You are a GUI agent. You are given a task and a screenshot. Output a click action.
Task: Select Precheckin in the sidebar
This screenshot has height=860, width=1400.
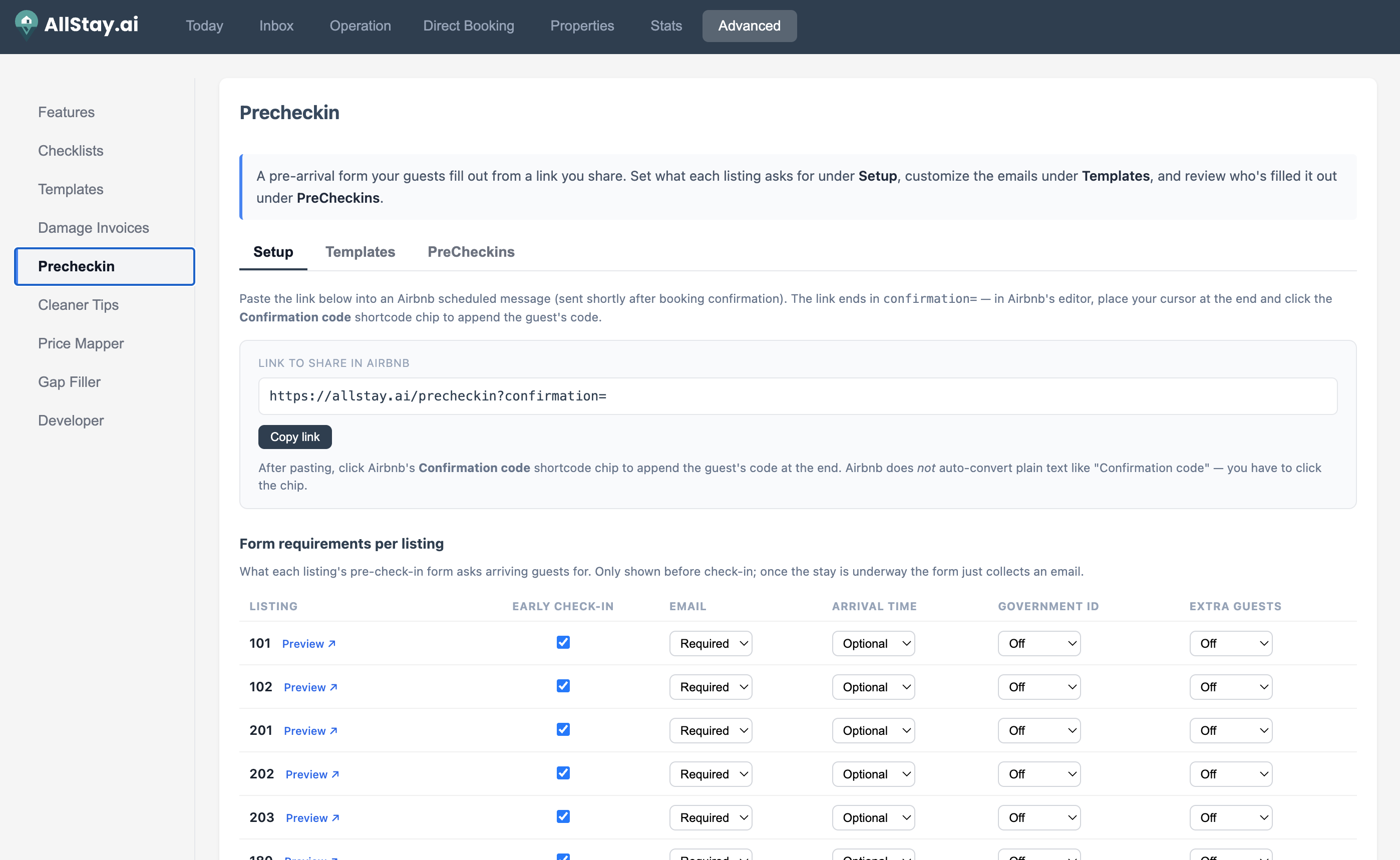coord(105,266)
